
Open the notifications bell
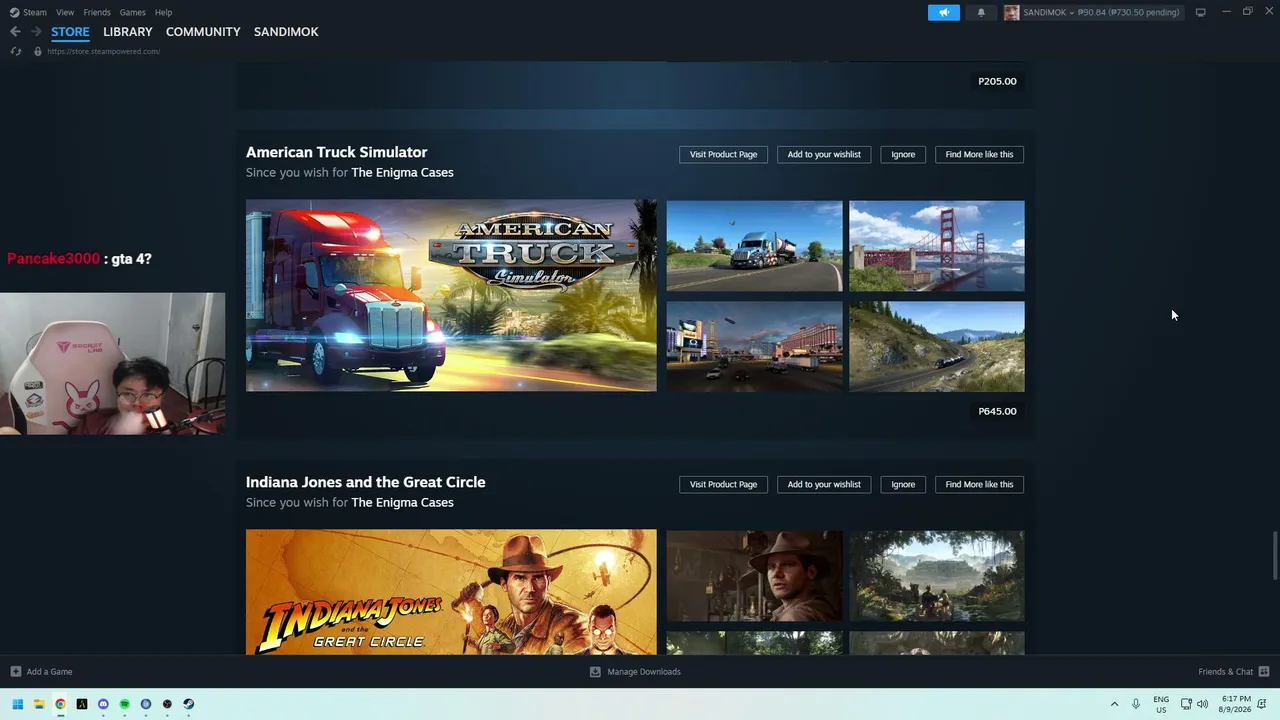coord(981,12)
